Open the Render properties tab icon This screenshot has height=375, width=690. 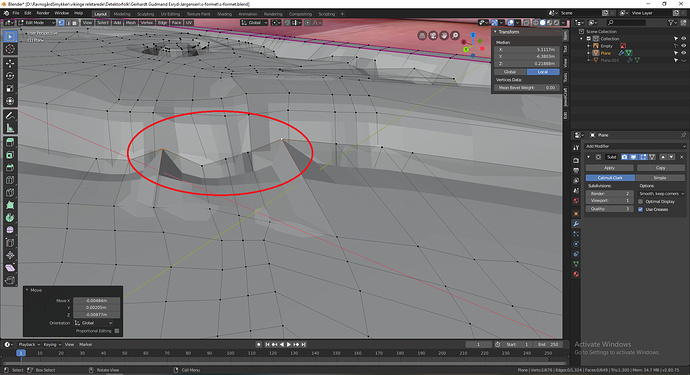click(x=576, y=160)
